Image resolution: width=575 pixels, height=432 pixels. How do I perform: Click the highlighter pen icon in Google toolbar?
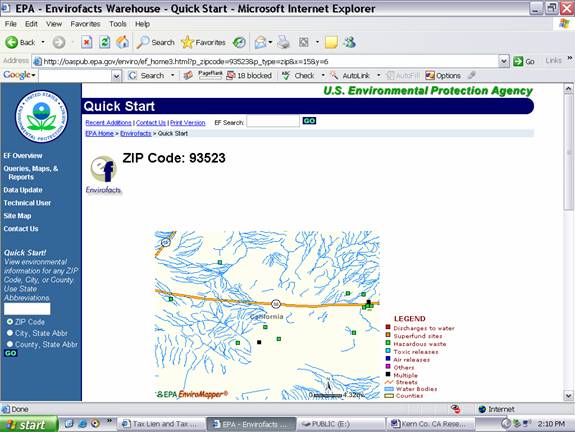click(x=472, y=75)
